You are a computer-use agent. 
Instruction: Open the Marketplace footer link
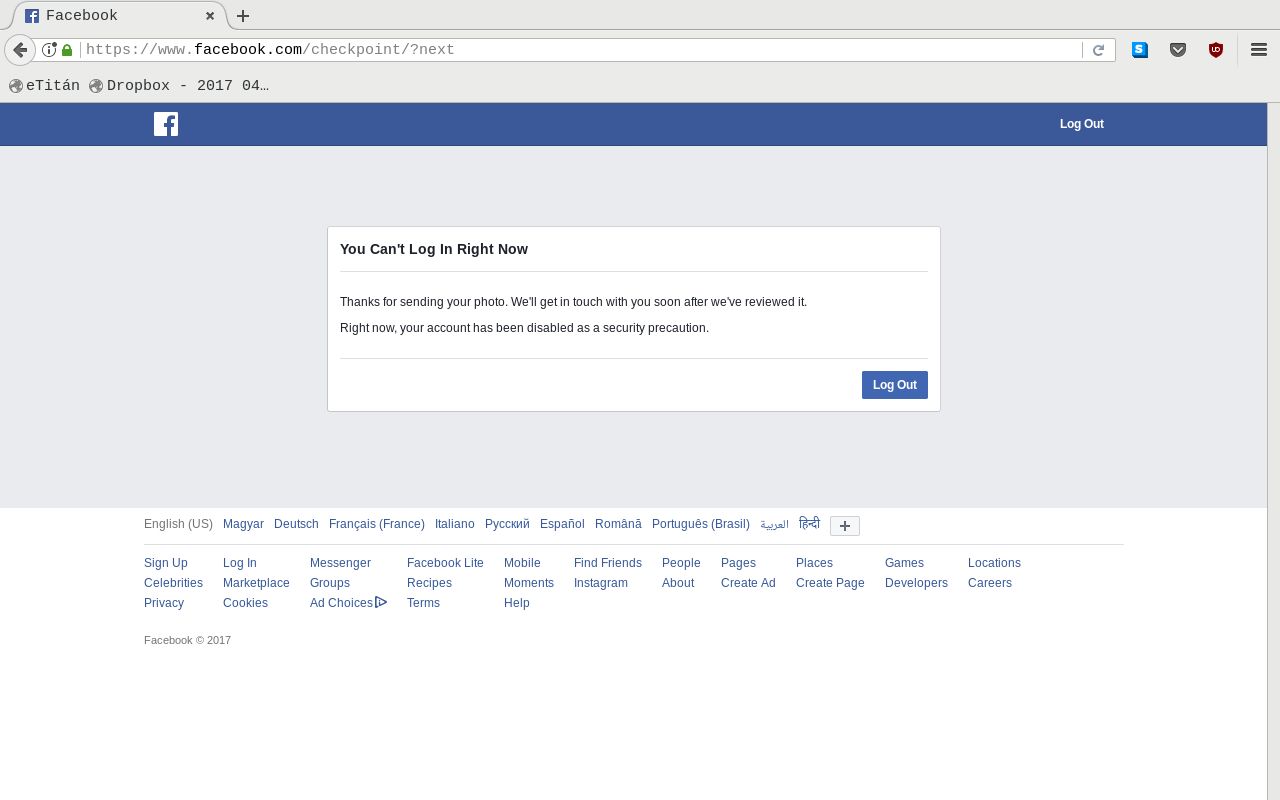click(256, 583)
